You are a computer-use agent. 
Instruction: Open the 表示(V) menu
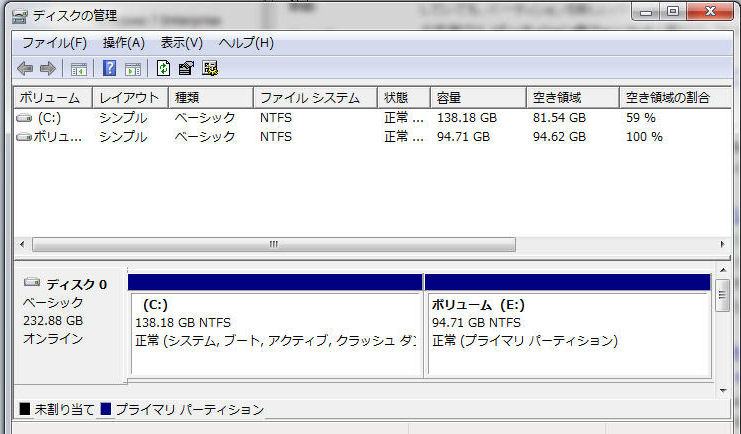[181, 43]
